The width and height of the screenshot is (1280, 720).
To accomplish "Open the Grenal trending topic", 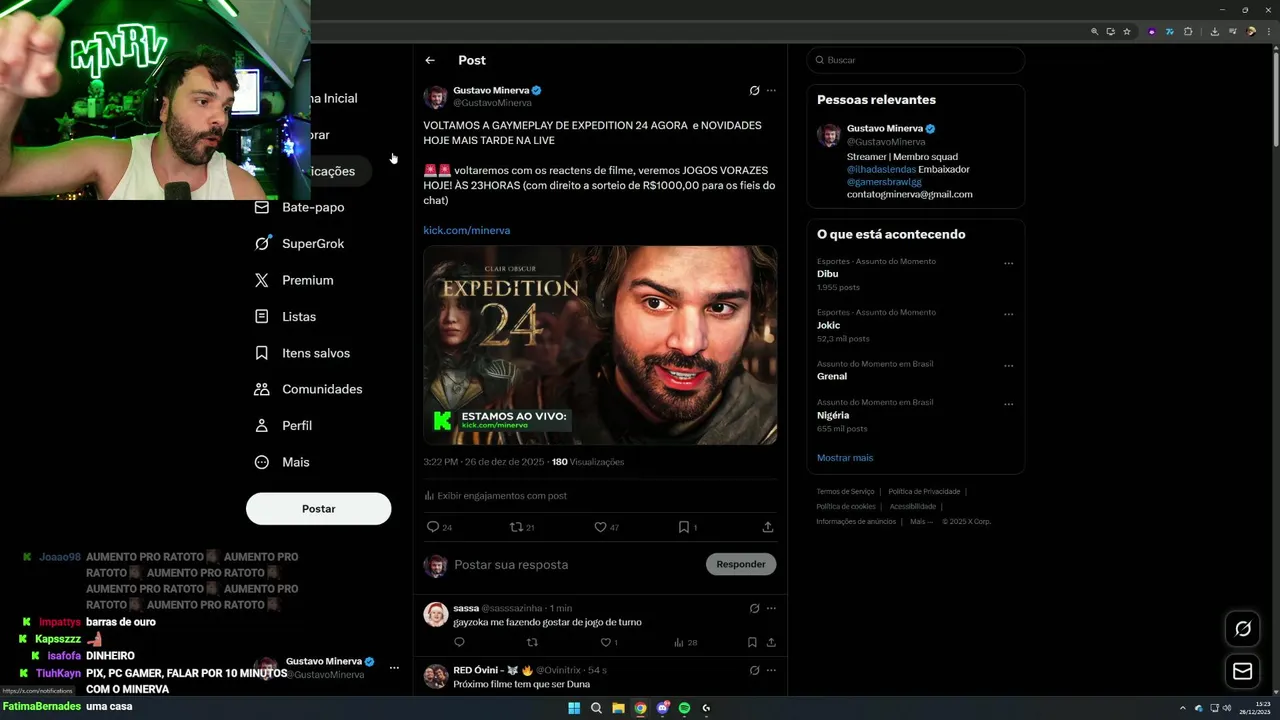I will click(832, 376).
